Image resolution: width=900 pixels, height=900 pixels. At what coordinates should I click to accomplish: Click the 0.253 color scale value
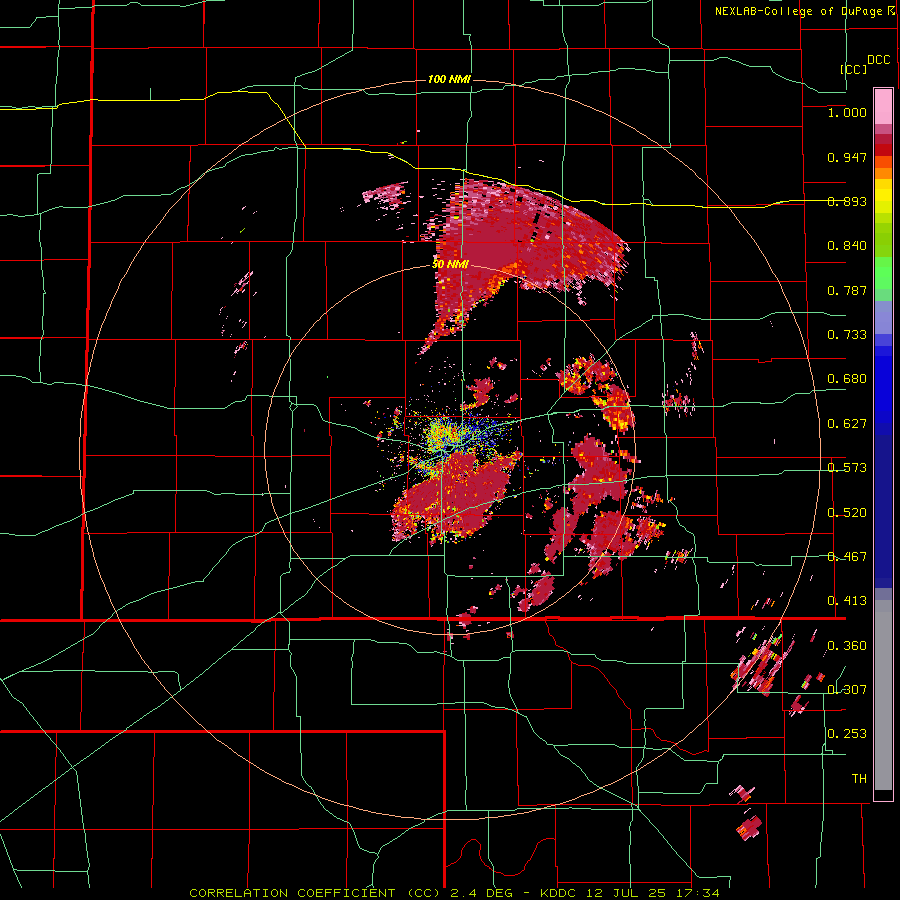tap(847, 734)
